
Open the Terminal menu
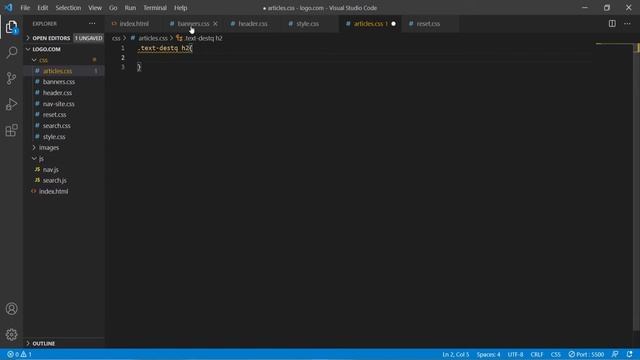(155, 8)
